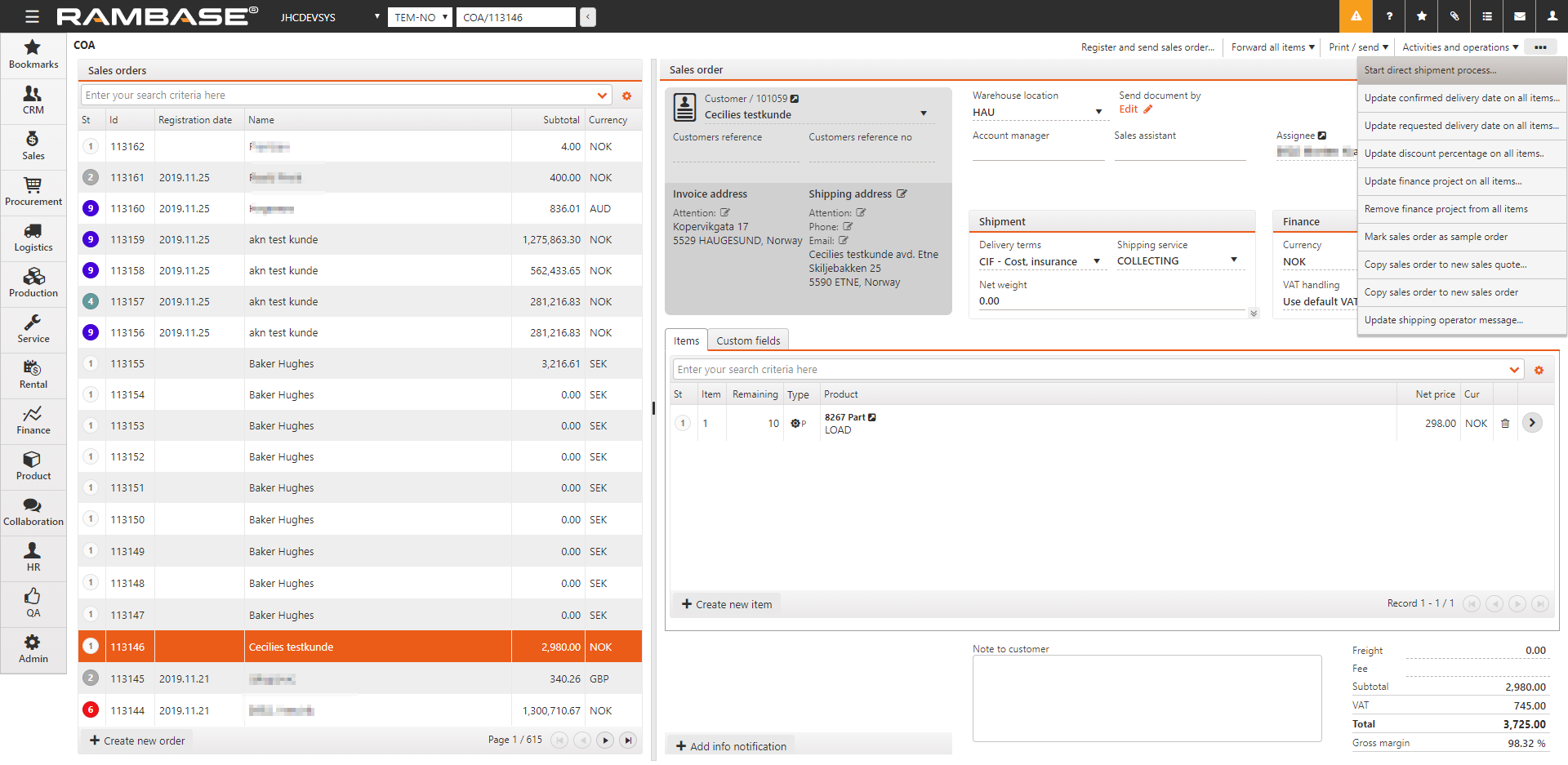Go to next page of sales orders
This screenshot has height=765, width=1568.
coord(605,741)
